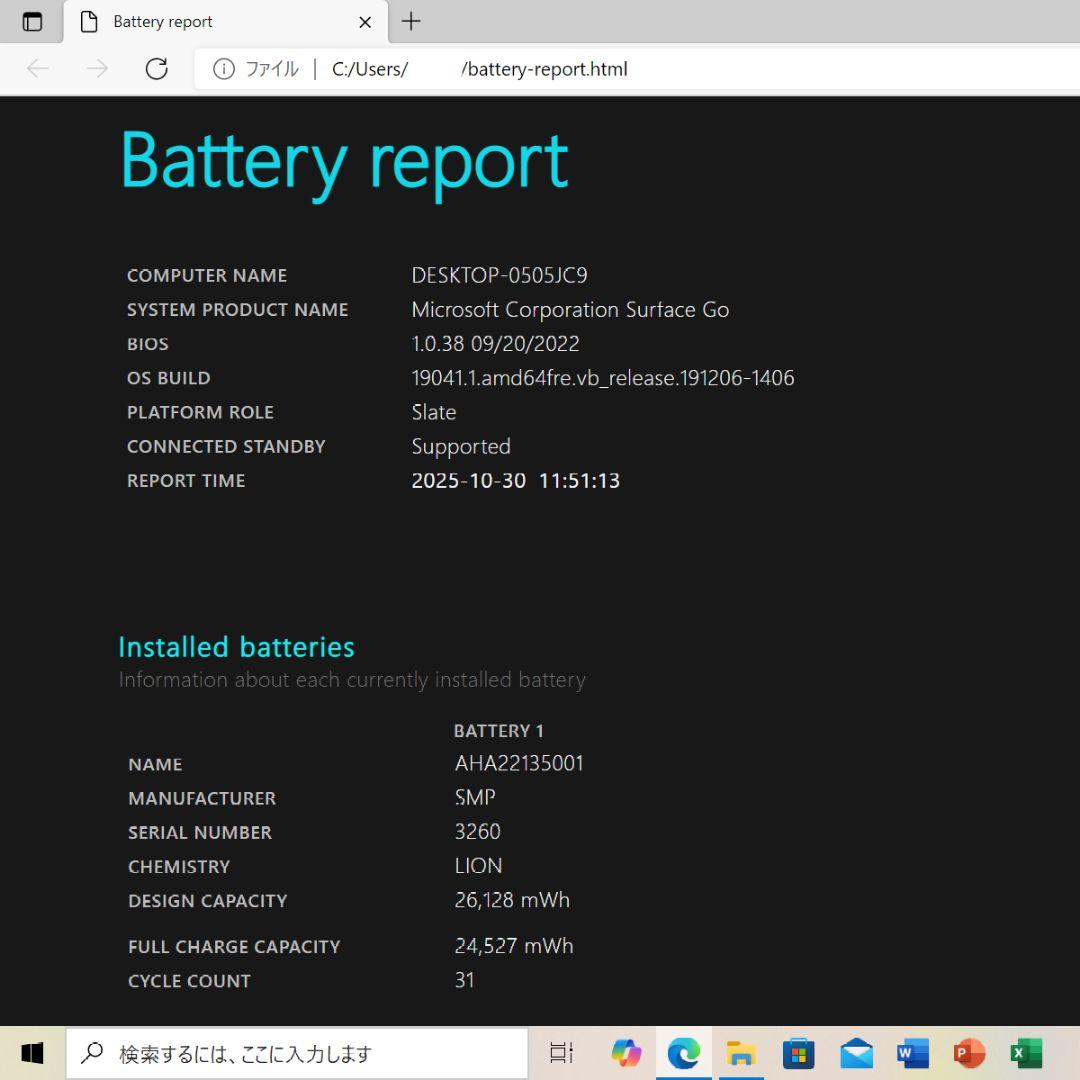Viewport: 1080px width, 1080px height.
Task: Click the browser back arrow
Action: (x=38, y=69)
